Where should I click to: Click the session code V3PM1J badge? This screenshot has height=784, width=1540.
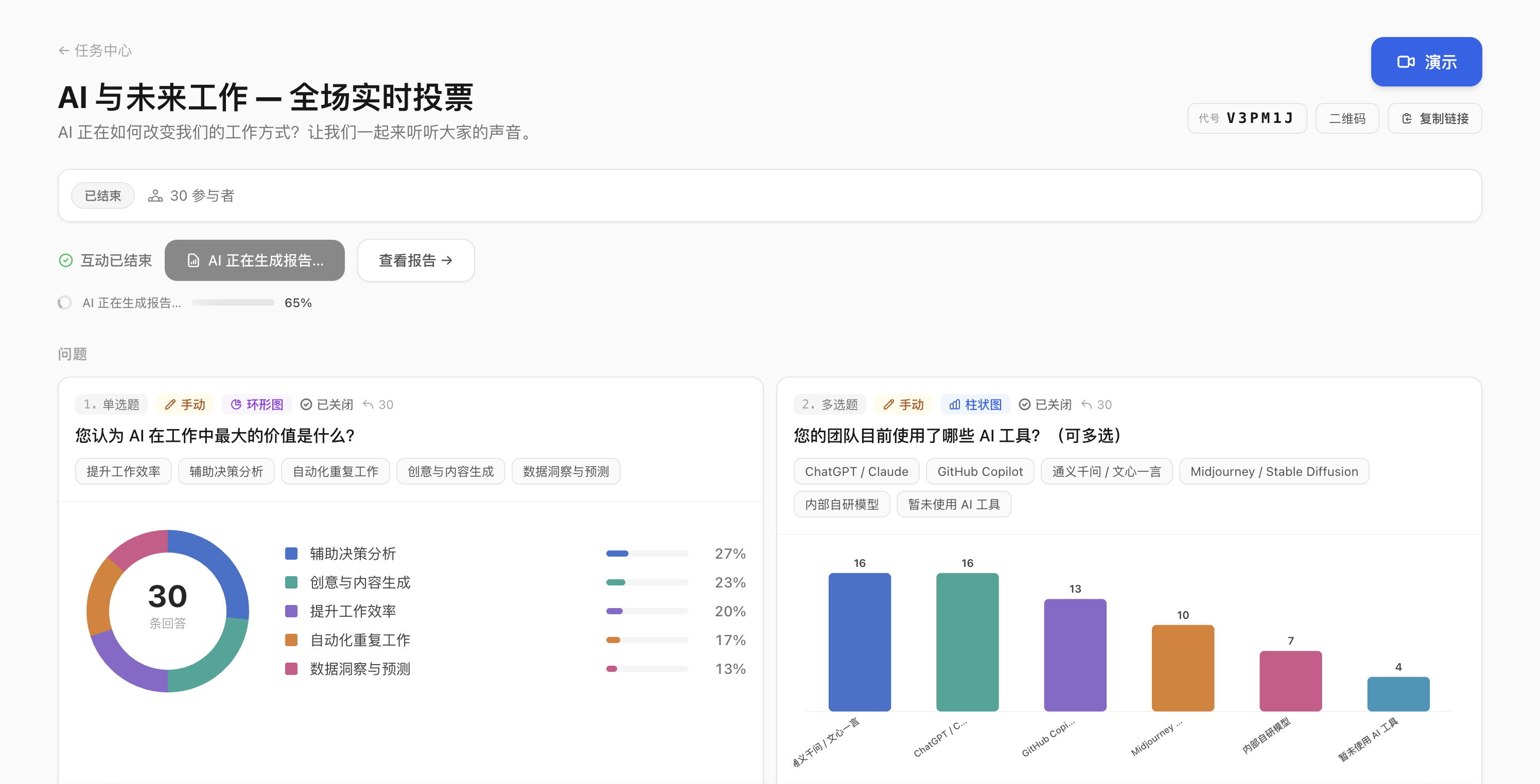(x=1247, y=118)
